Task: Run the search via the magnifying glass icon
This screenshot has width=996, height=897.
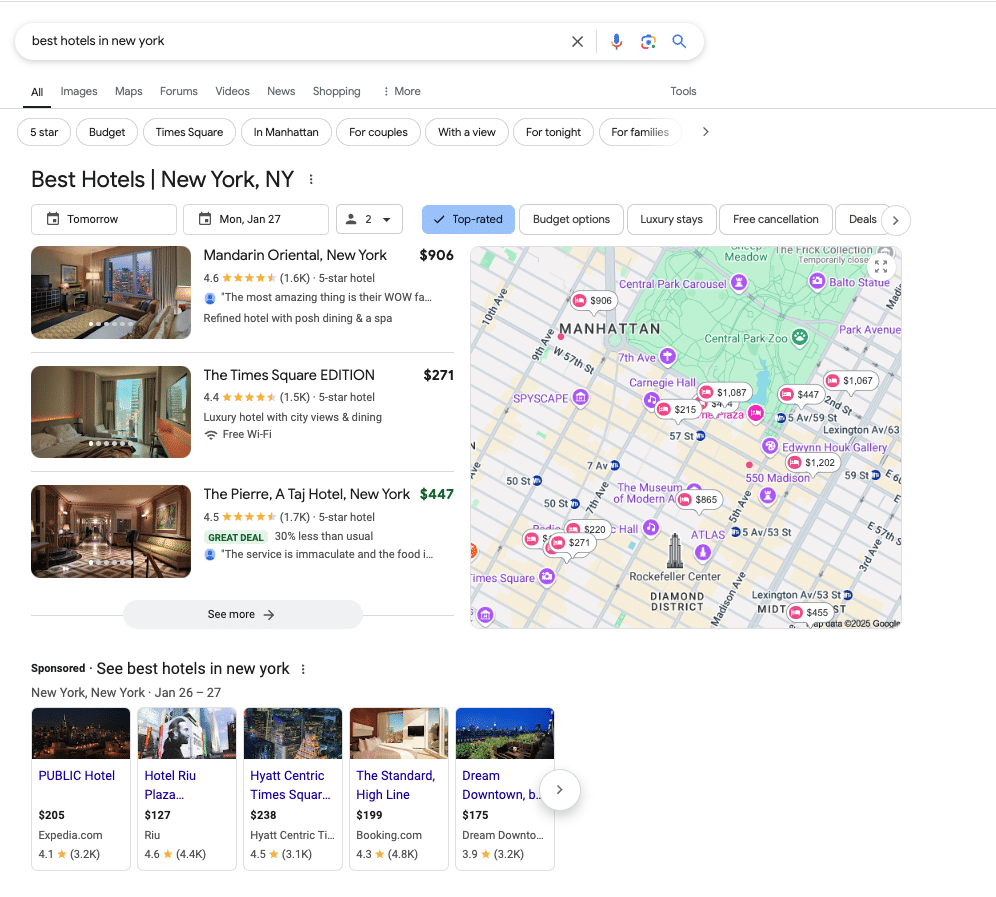Action: pos(679,41)
